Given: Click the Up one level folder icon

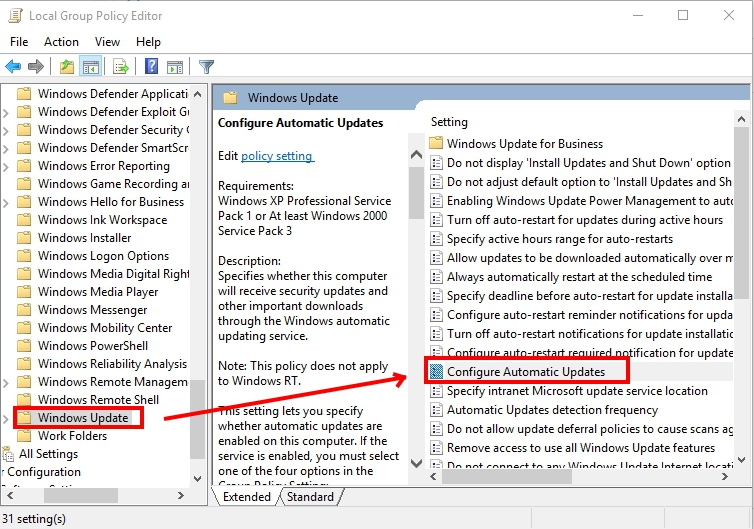Looking at the screenshot, I should click(x=67, y=66).
